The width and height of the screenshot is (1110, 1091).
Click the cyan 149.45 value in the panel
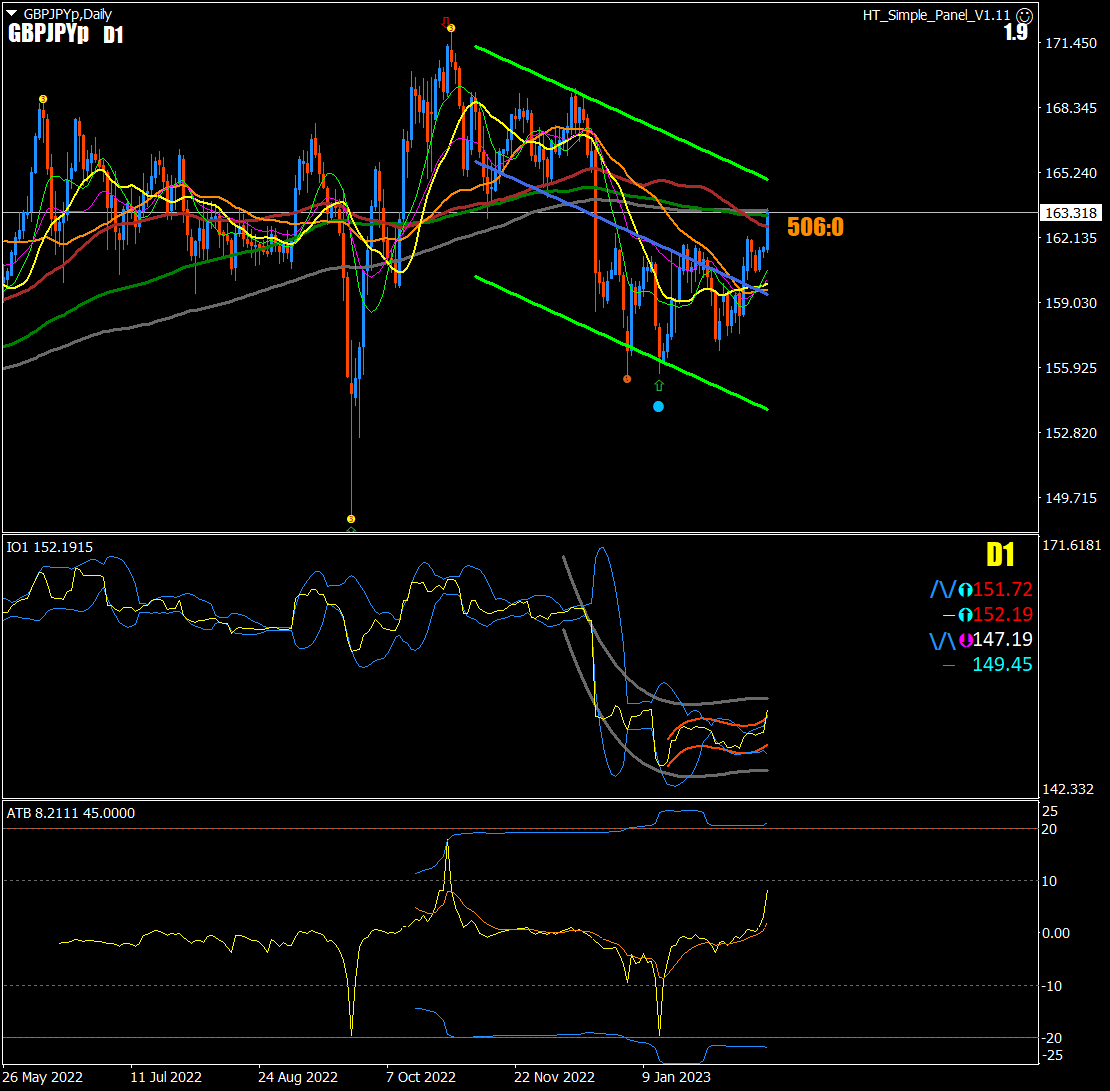[x=1002, y=665]
